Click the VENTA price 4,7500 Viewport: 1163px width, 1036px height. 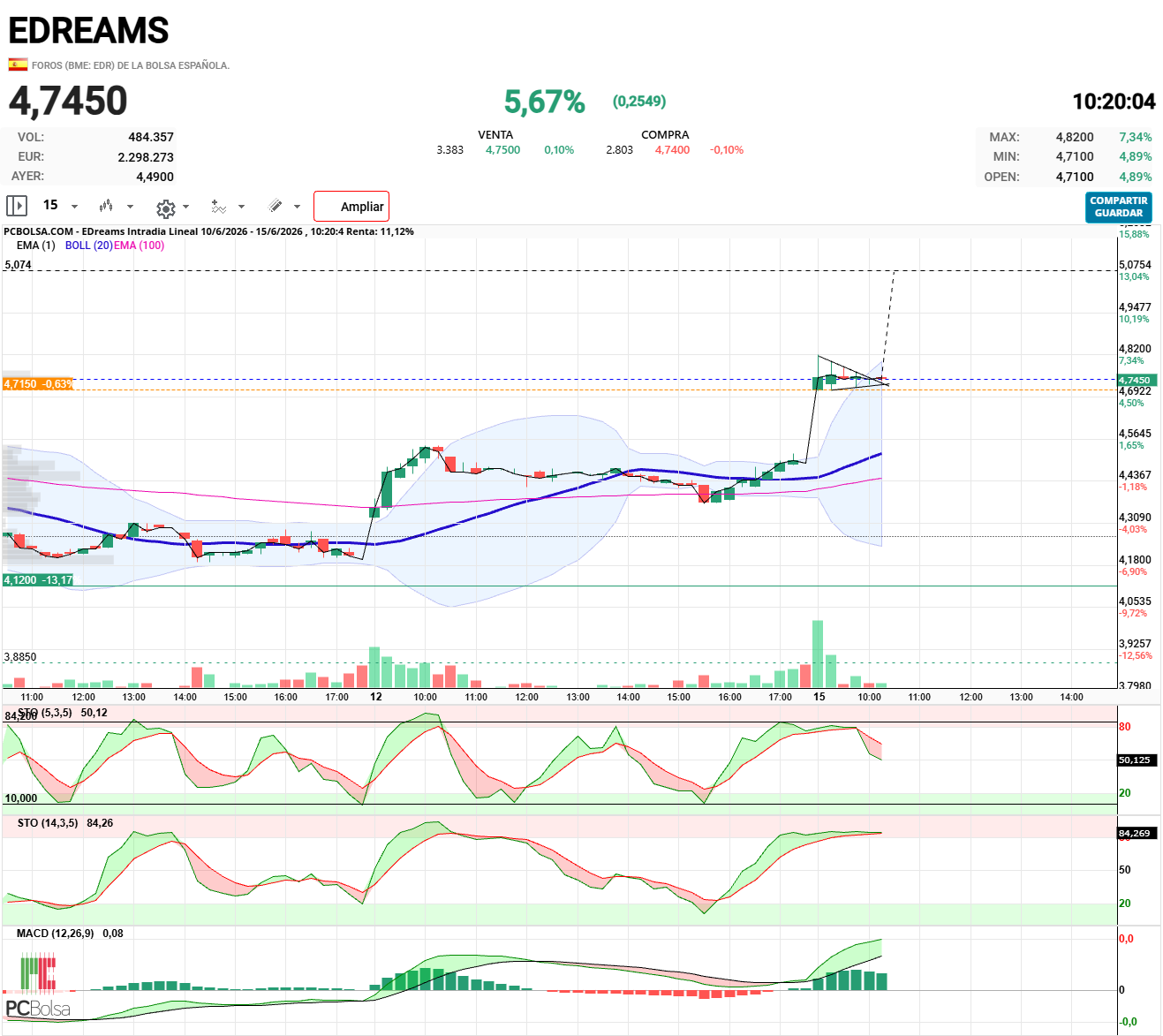tap(502, 150)
